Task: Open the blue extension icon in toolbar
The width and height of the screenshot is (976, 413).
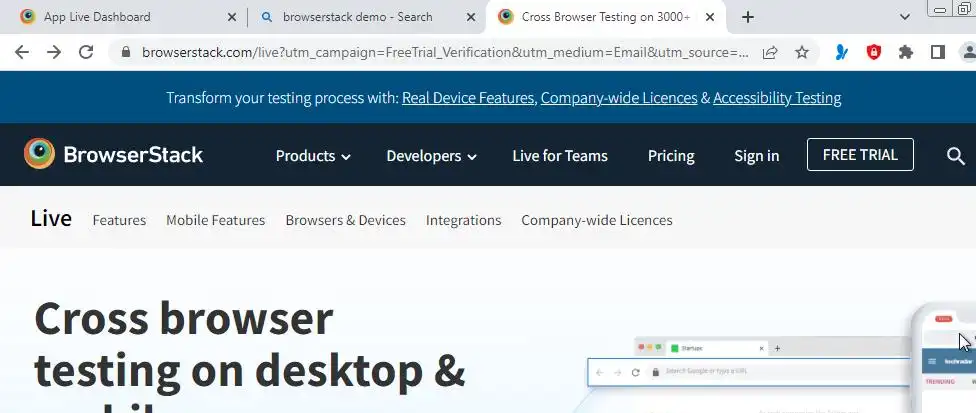Action: tap(842, 52)
